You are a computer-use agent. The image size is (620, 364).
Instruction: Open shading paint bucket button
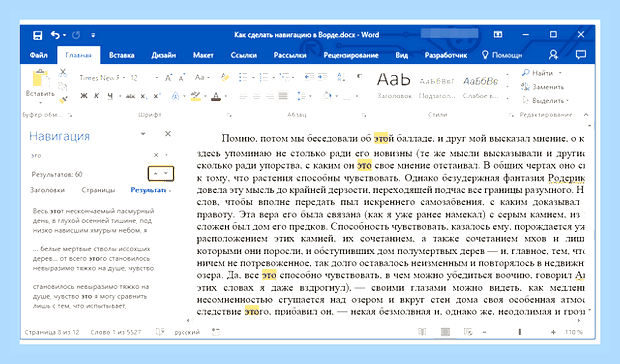(x=327, y=96)
